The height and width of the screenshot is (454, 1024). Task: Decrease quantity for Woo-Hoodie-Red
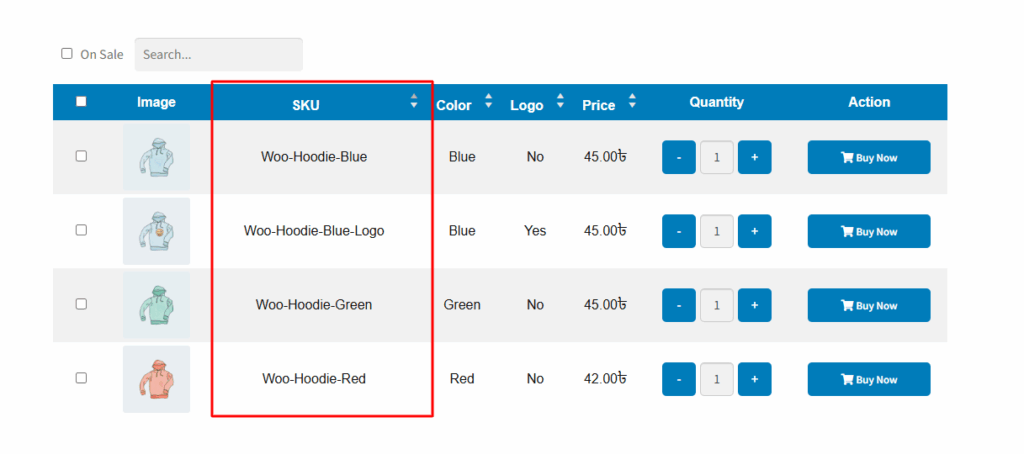(x=679, y=379)
